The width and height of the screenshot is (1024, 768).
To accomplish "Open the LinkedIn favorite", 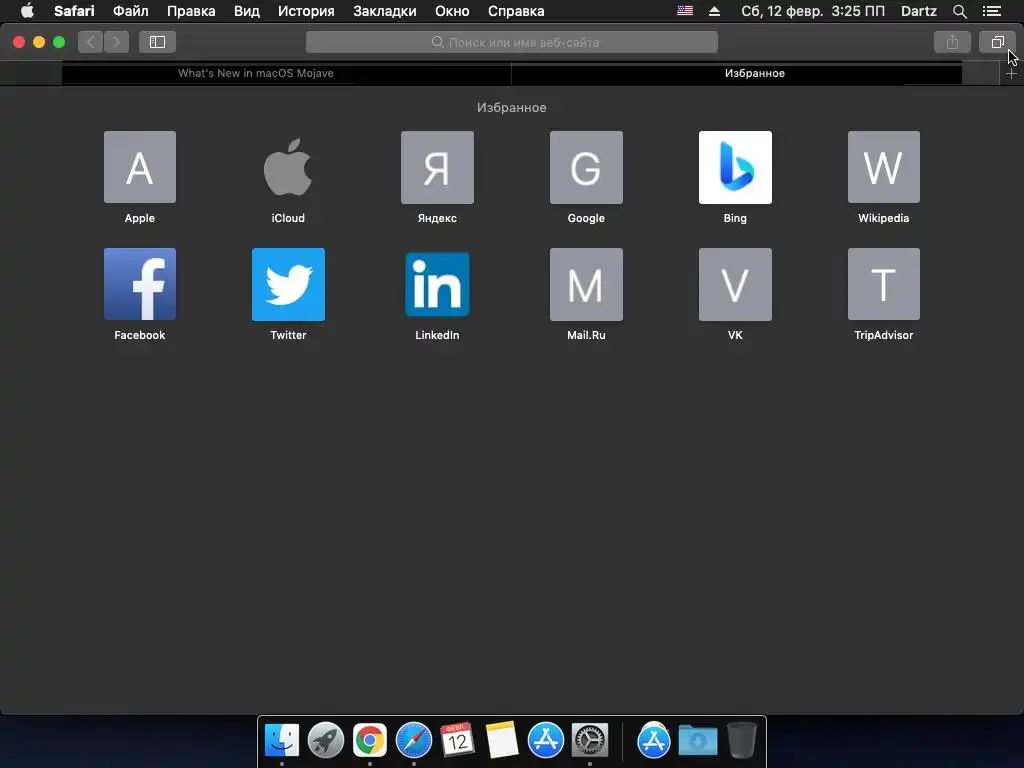I will pos(437,284).
